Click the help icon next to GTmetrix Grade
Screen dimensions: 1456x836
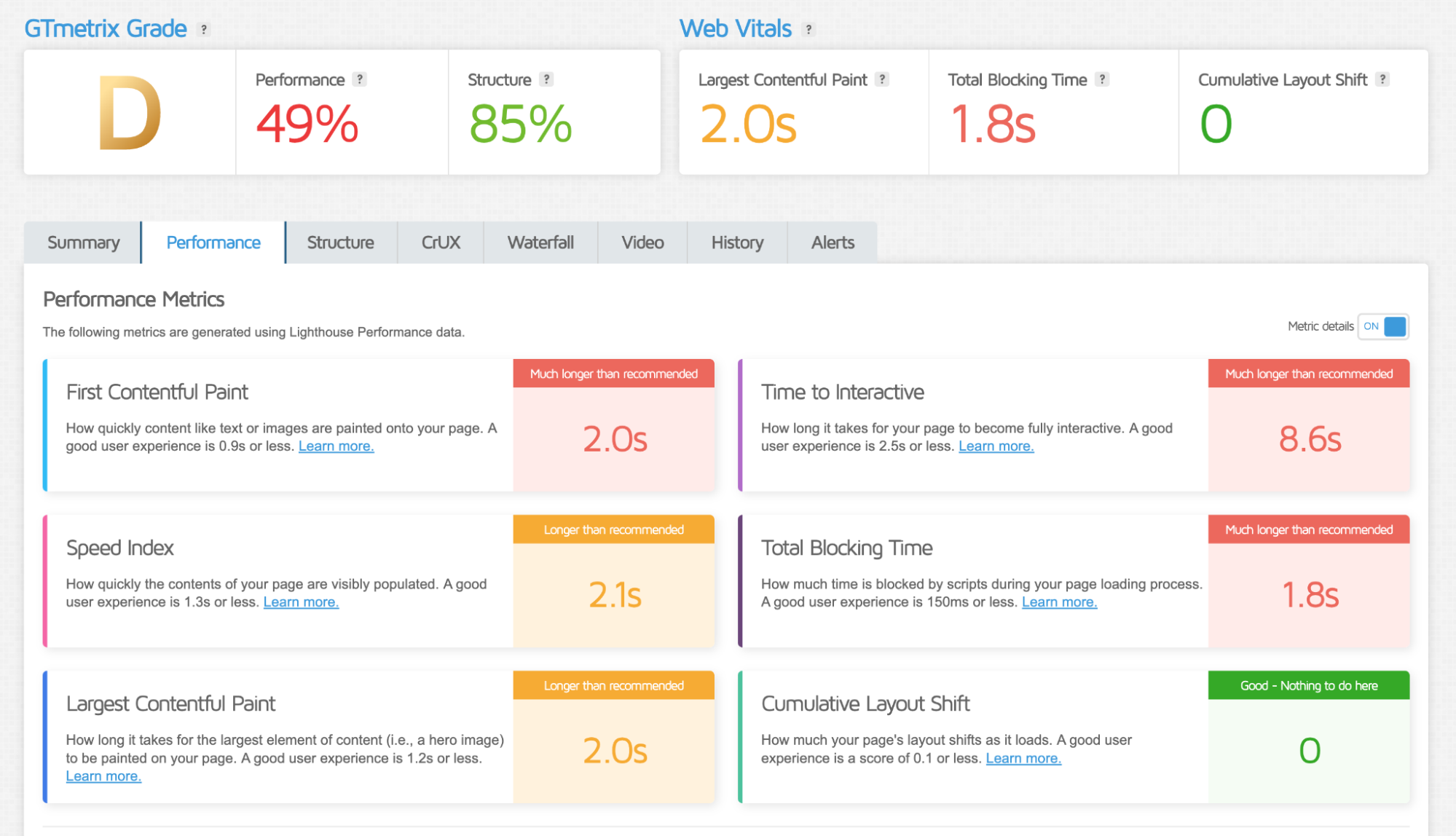click(x=204, y=29)
